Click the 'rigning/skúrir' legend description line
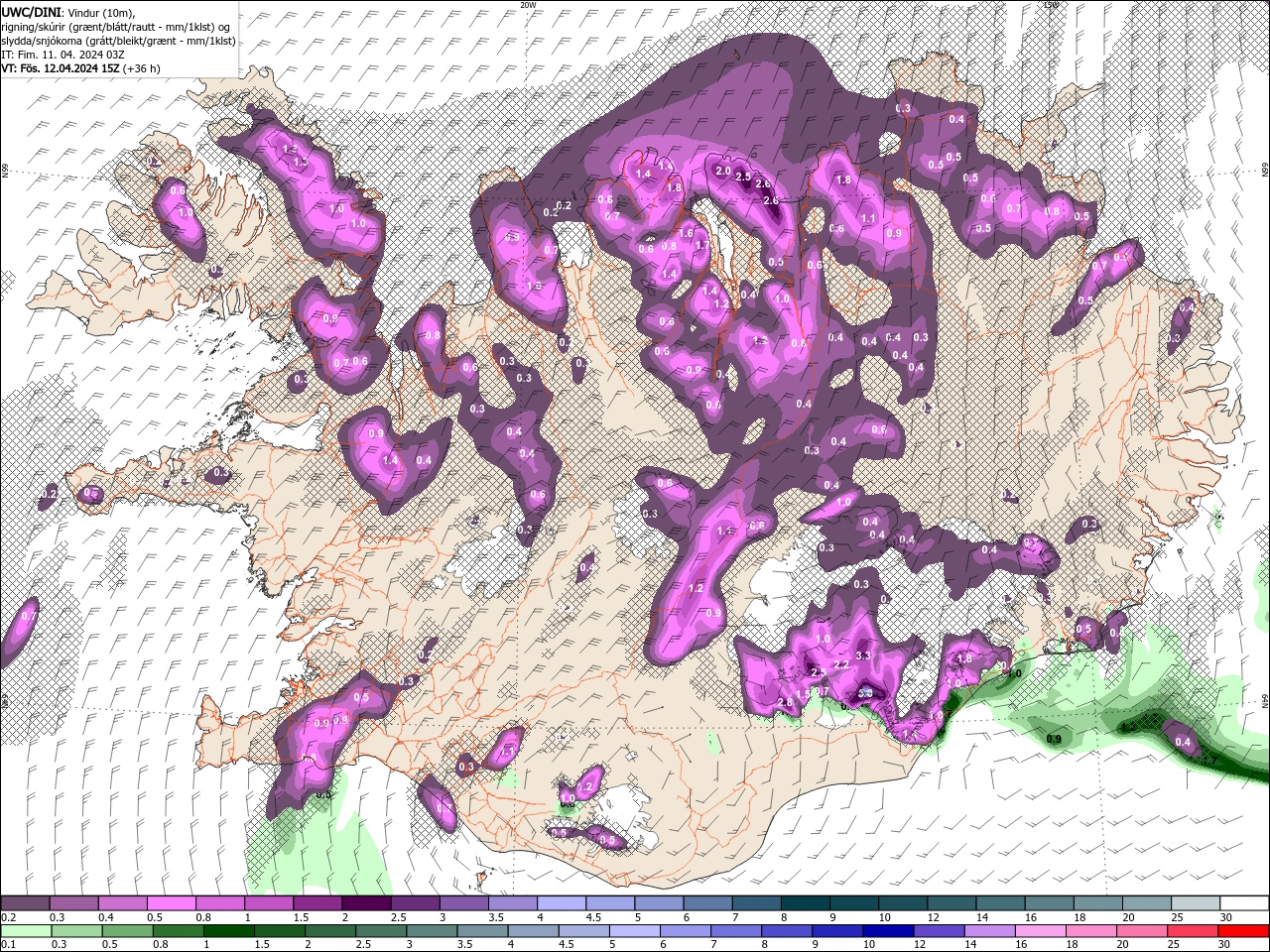Screen dimensions: 1270x952 (x=116, y=27)
